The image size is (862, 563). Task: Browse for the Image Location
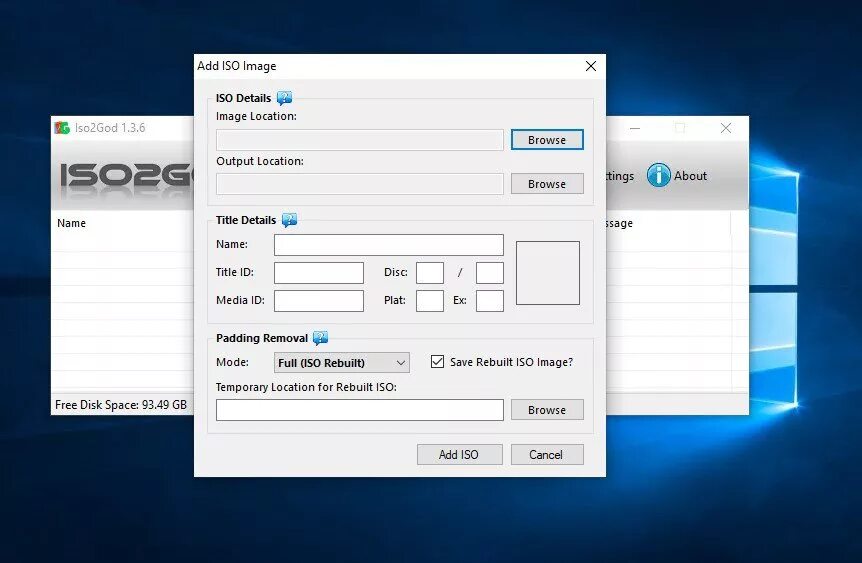(547, 140)
